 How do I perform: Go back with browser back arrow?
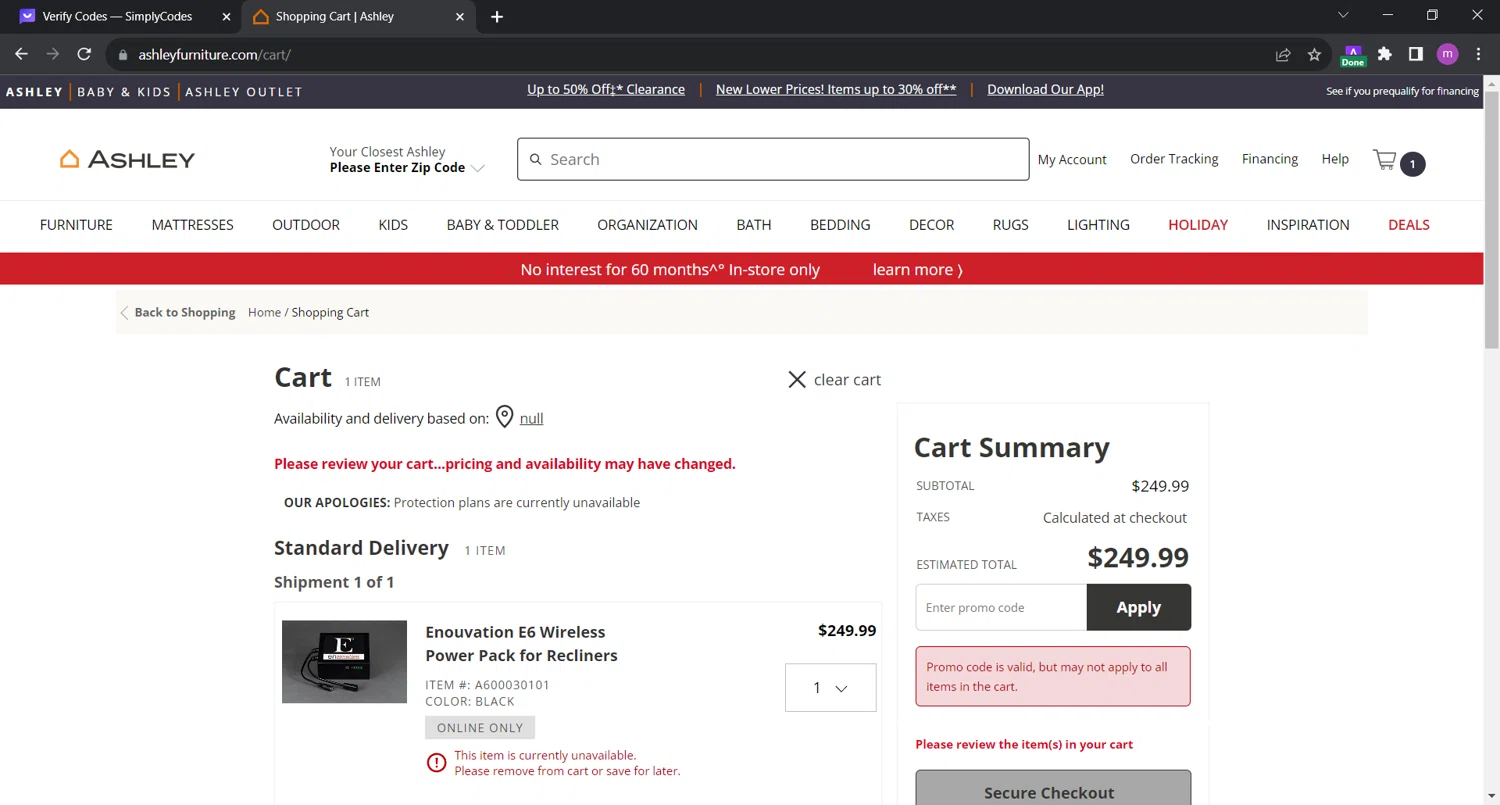pyautogui.click(x=21, y=54)
